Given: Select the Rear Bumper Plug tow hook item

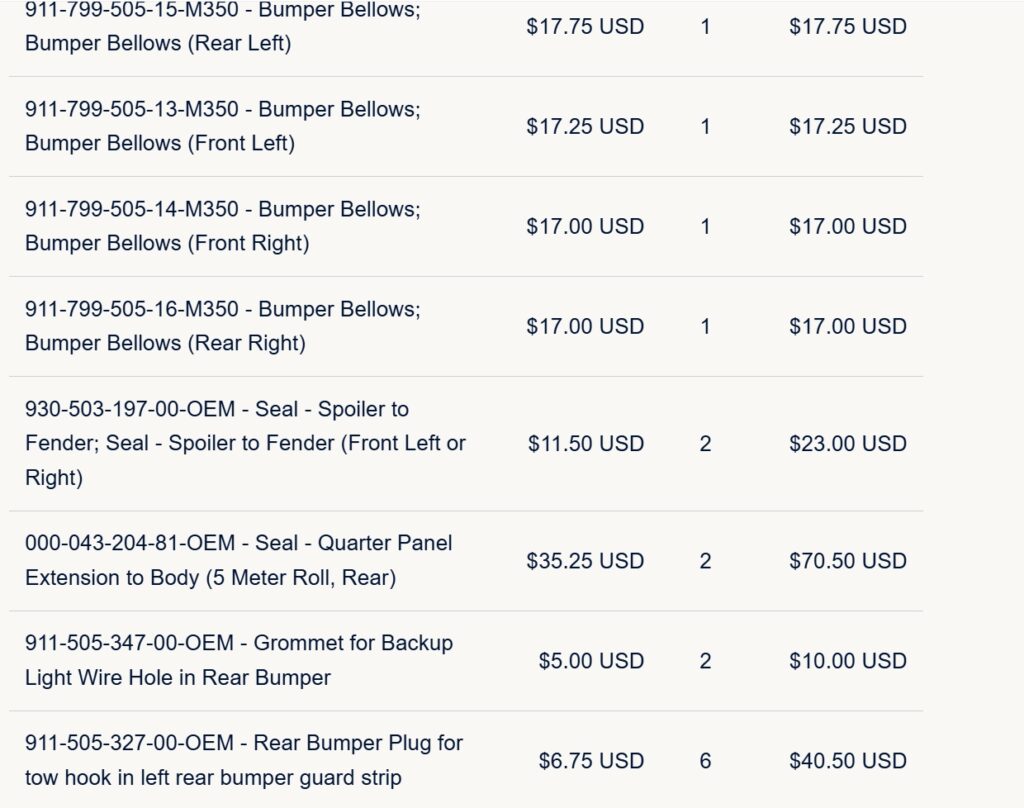Looking at the screenshot, I should point(244,760).
